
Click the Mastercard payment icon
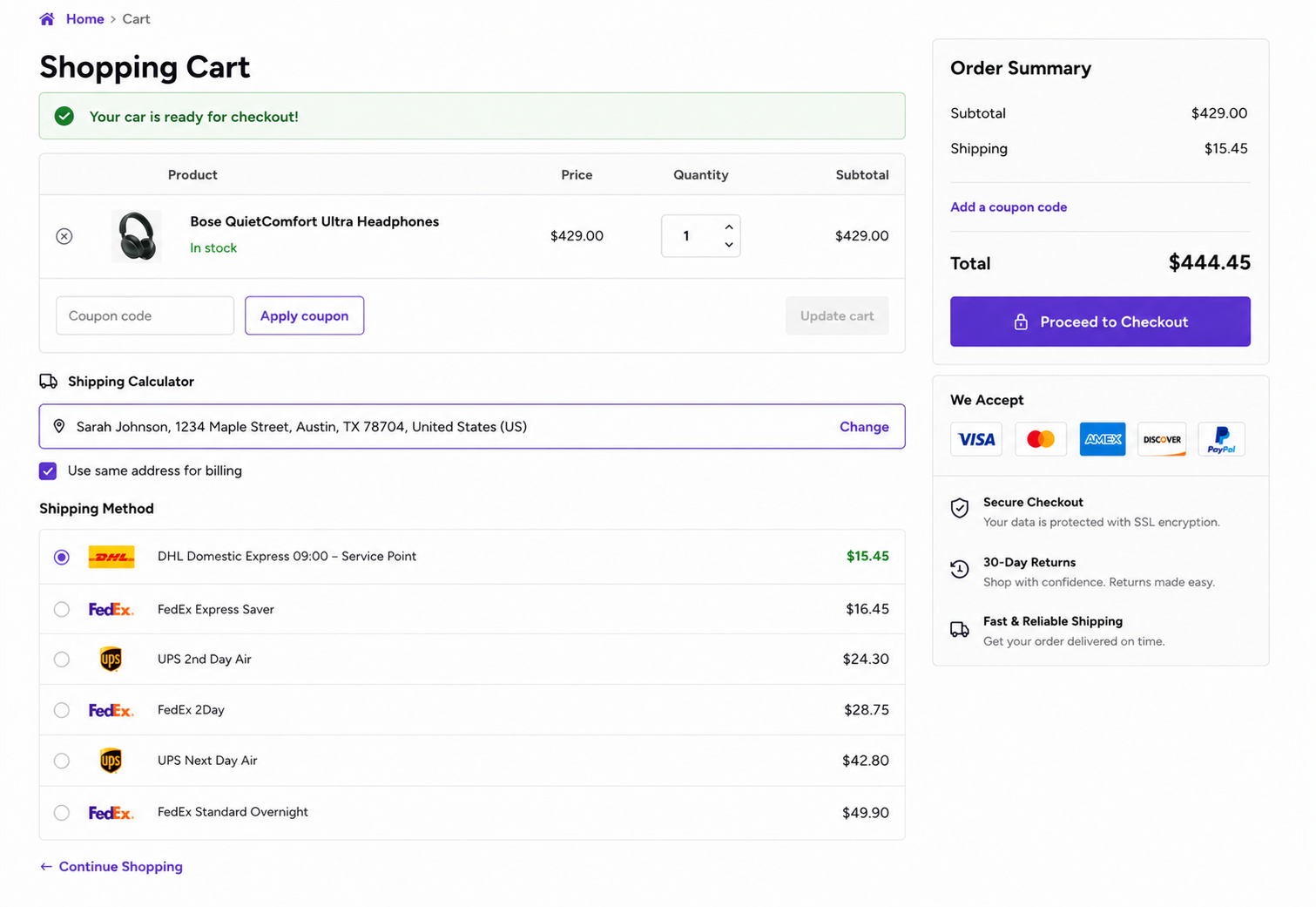click(x=1041, y=439)
